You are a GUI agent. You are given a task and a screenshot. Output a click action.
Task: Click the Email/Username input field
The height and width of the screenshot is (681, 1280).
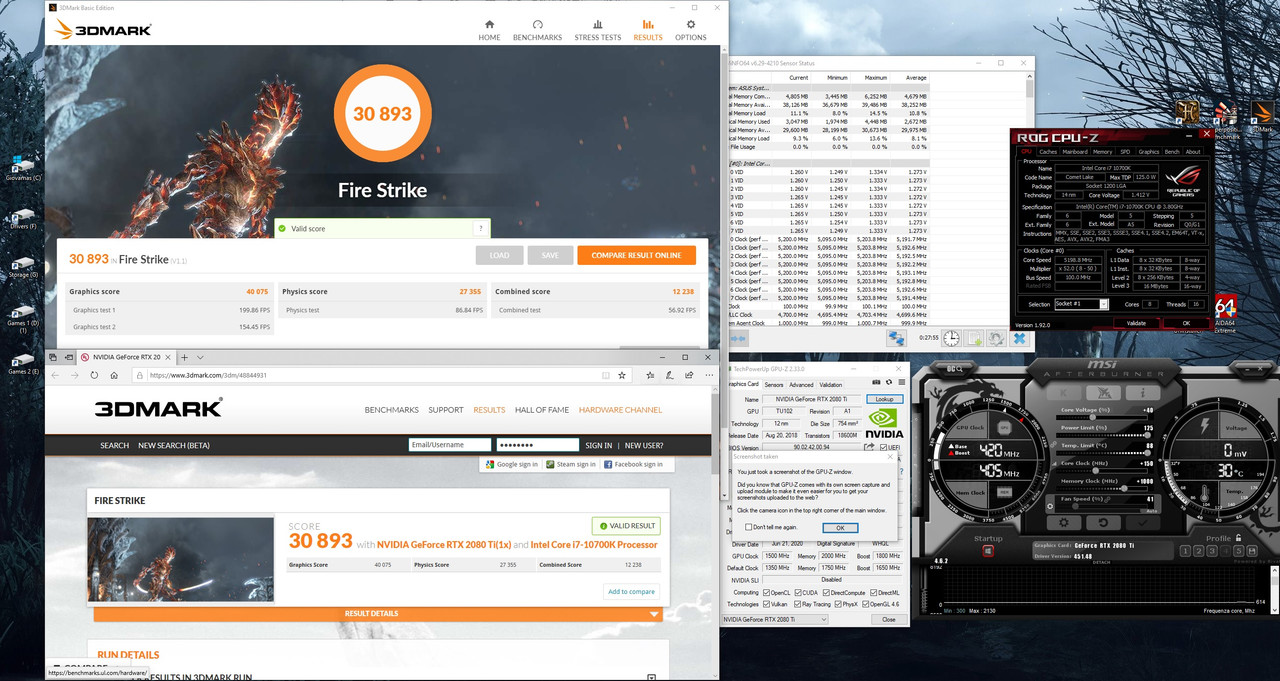point(450,445)
